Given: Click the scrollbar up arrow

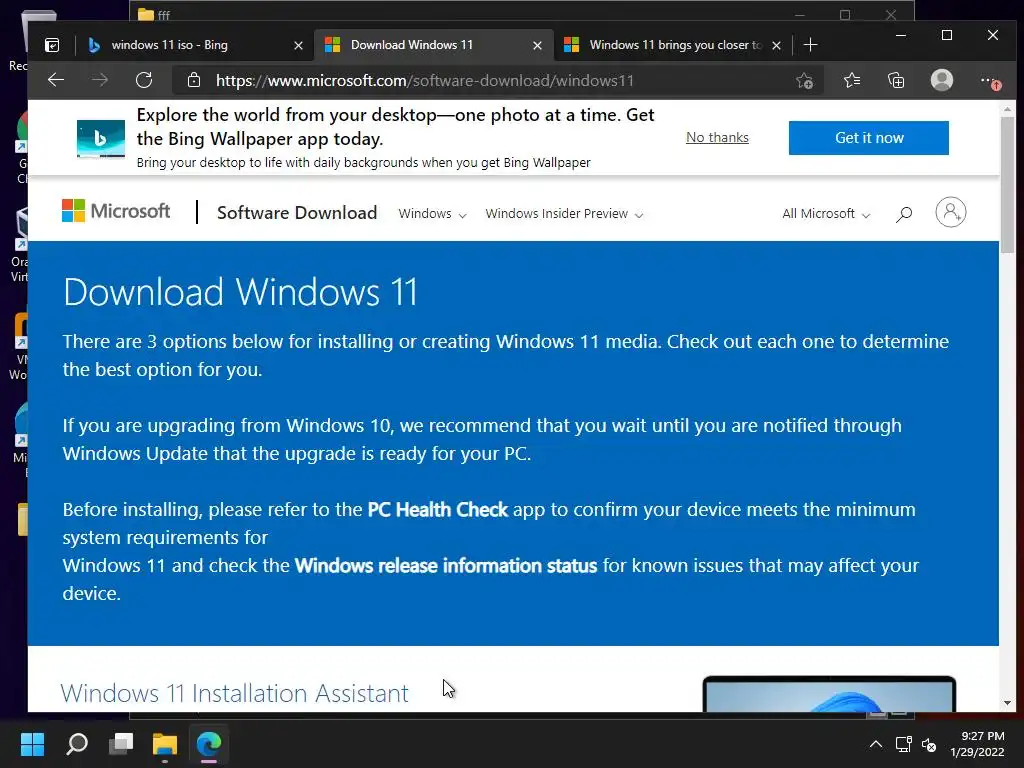Looking at the screenshot, I should [1007, 108].
